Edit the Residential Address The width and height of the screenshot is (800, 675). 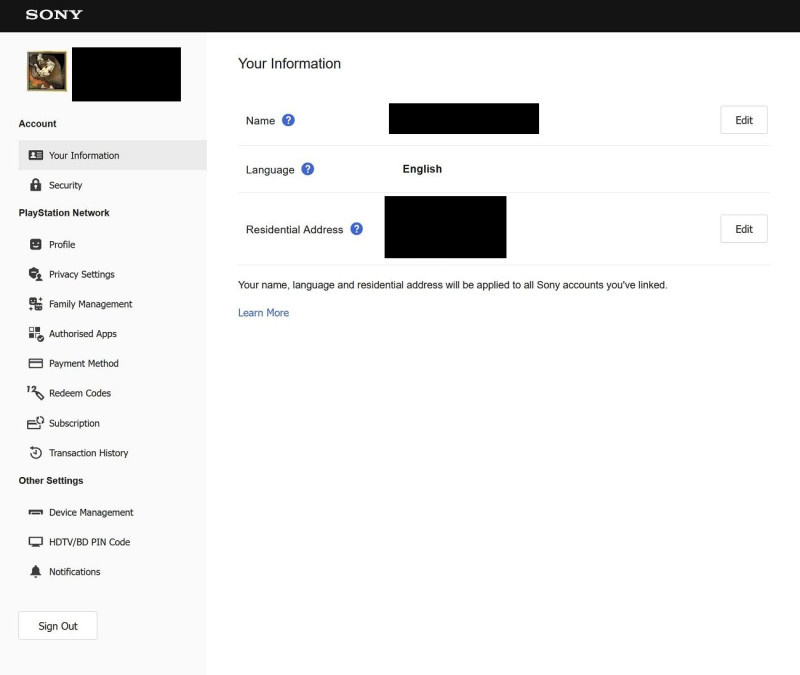pyautogui.click(x=743, y=229)
